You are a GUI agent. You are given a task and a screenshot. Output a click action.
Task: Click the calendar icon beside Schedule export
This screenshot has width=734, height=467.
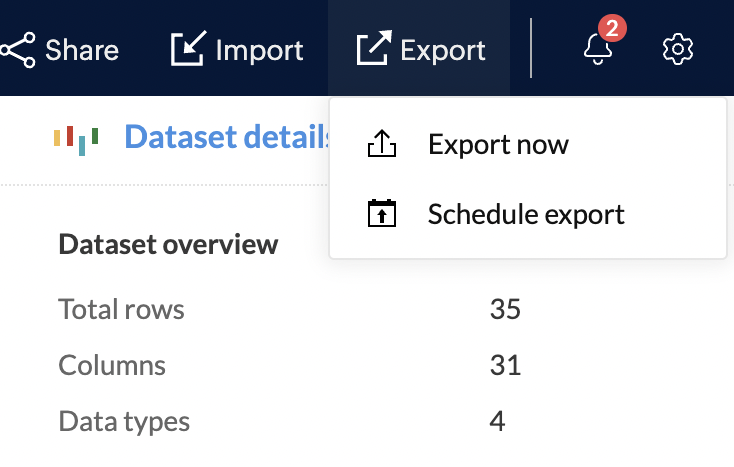pos(382,214)
